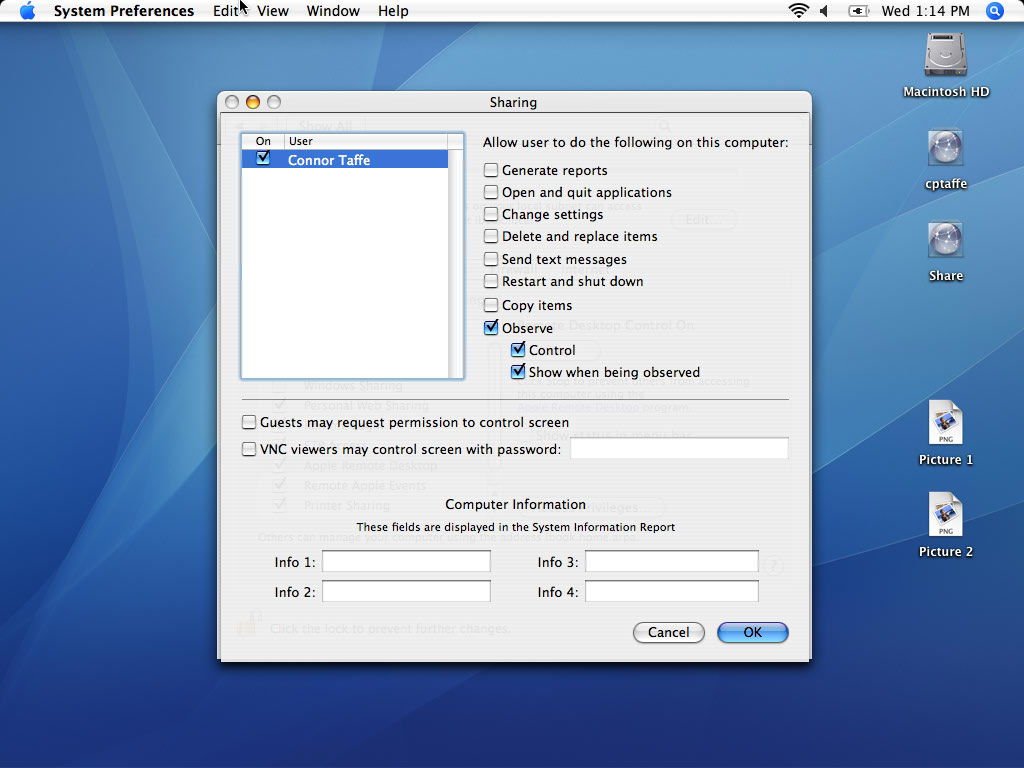Image resolution: width=1024 pixels, height=768 pixels.
Task: Select the Share network volume icon
Action: (x=945, y=240)
